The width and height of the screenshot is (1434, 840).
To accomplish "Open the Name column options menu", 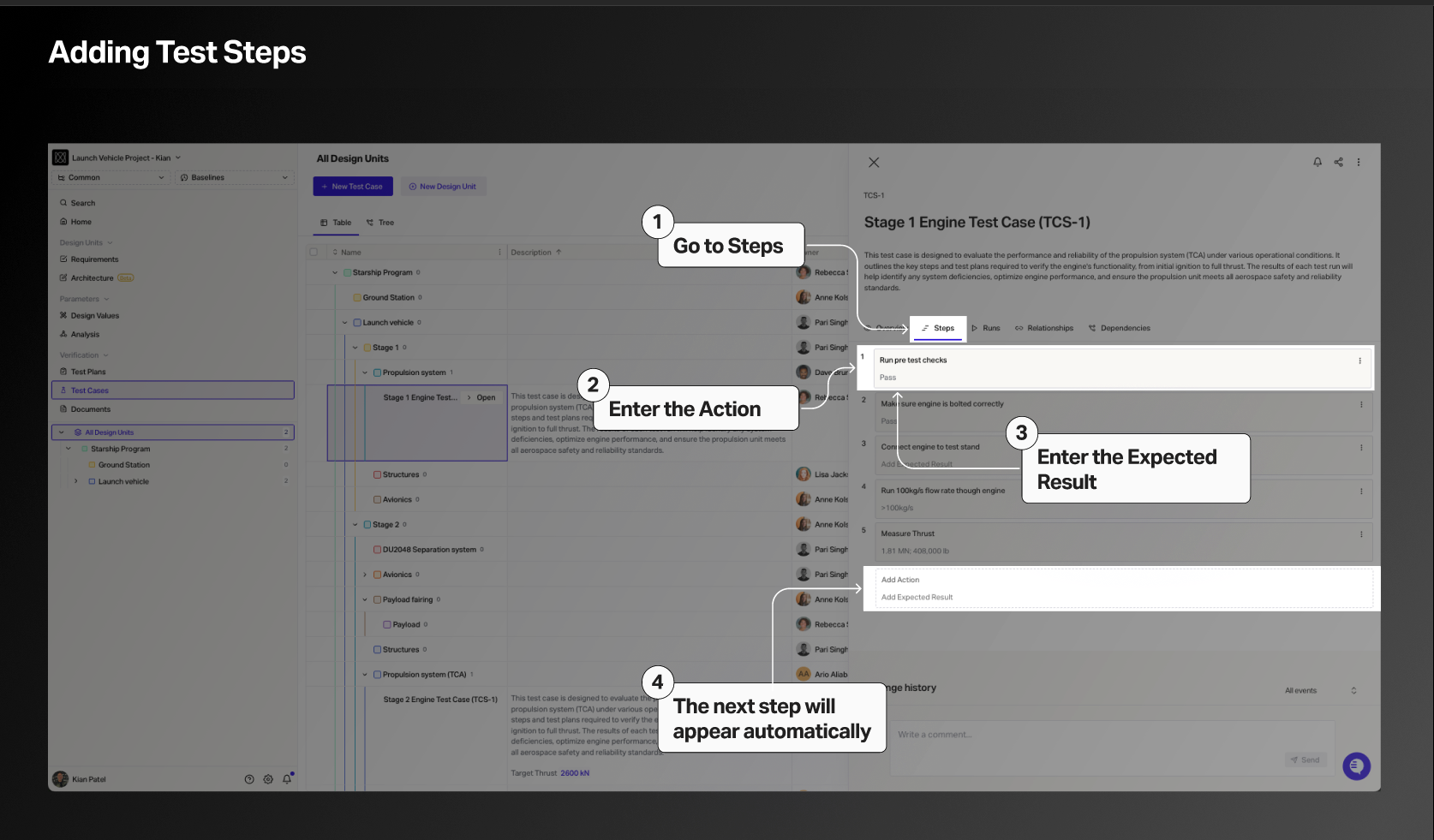I will (499, 253).
